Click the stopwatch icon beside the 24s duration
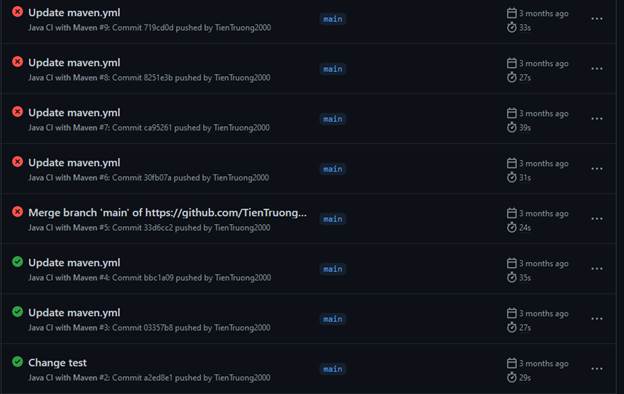The height and width of the screenshot is (394, 624). (511, 228)
